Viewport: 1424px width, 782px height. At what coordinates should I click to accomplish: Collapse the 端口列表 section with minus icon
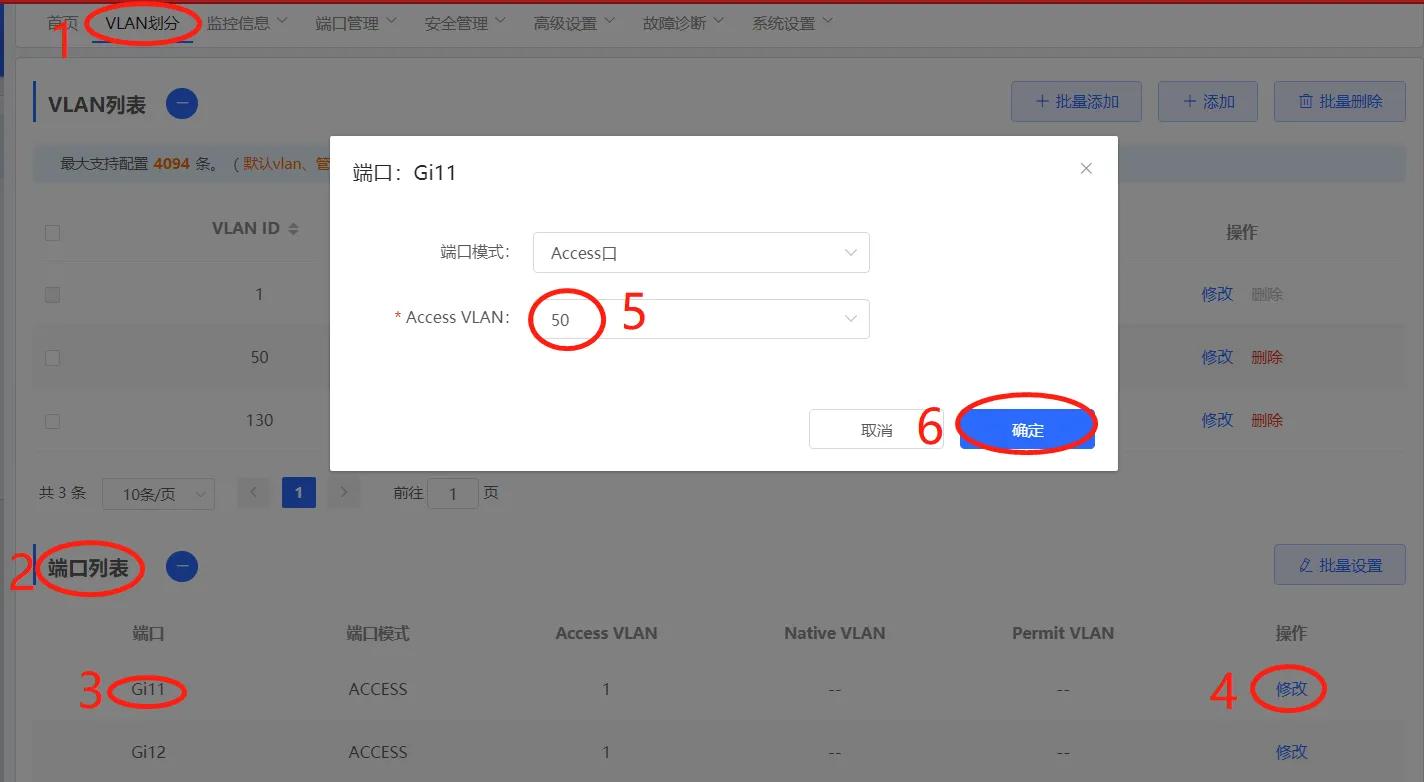[x=181, y=566]
